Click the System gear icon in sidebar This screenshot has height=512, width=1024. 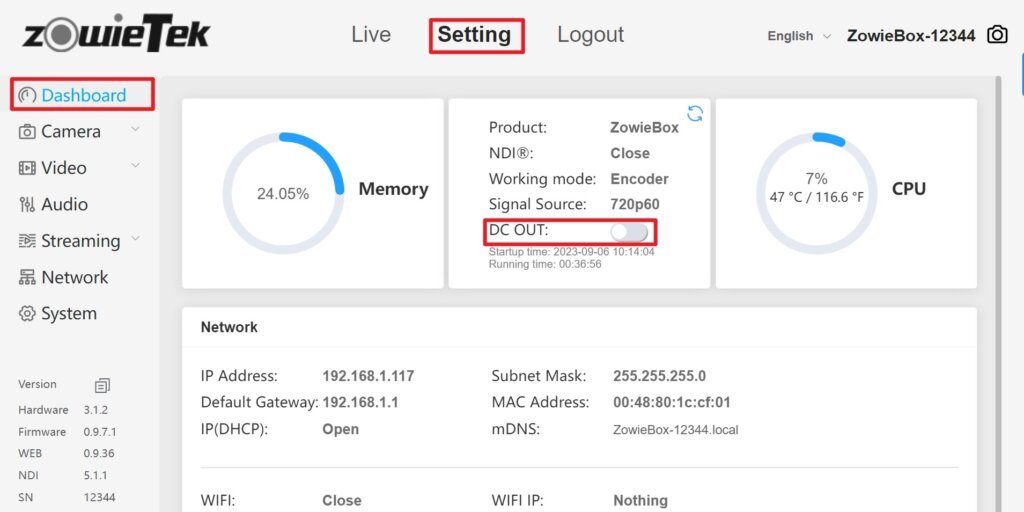27,314
